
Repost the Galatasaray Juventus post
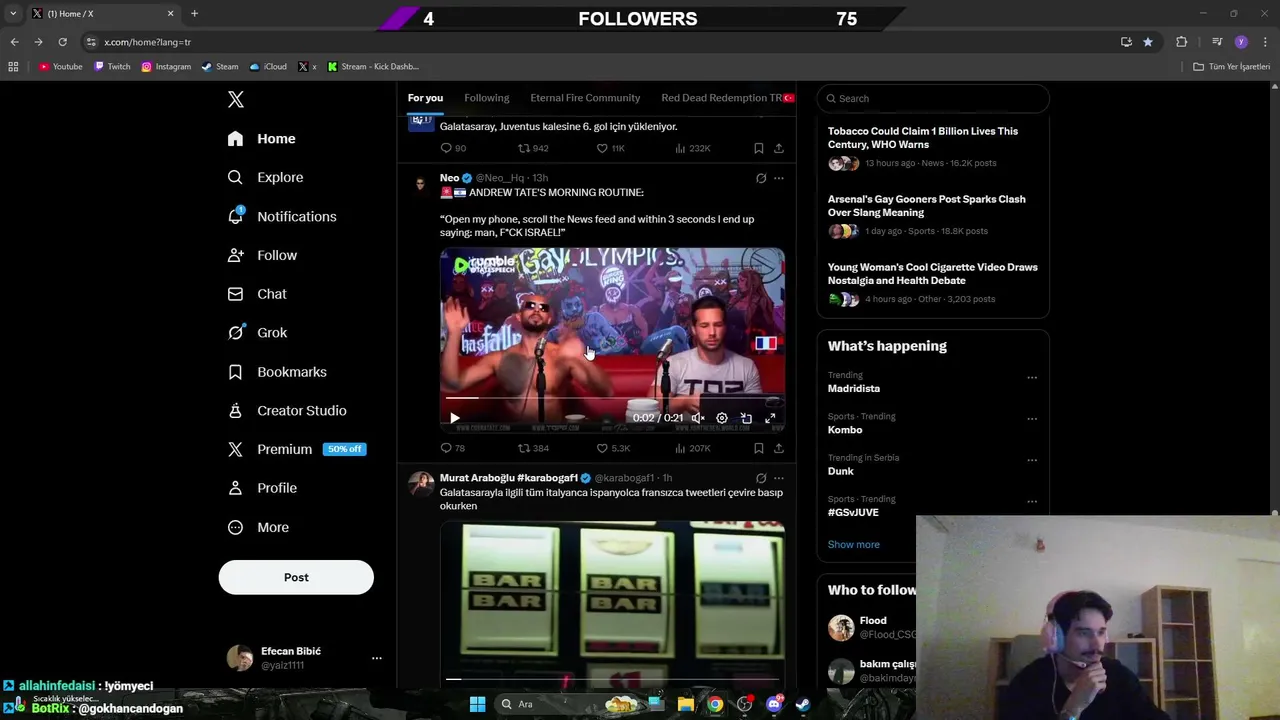point(533,148)
